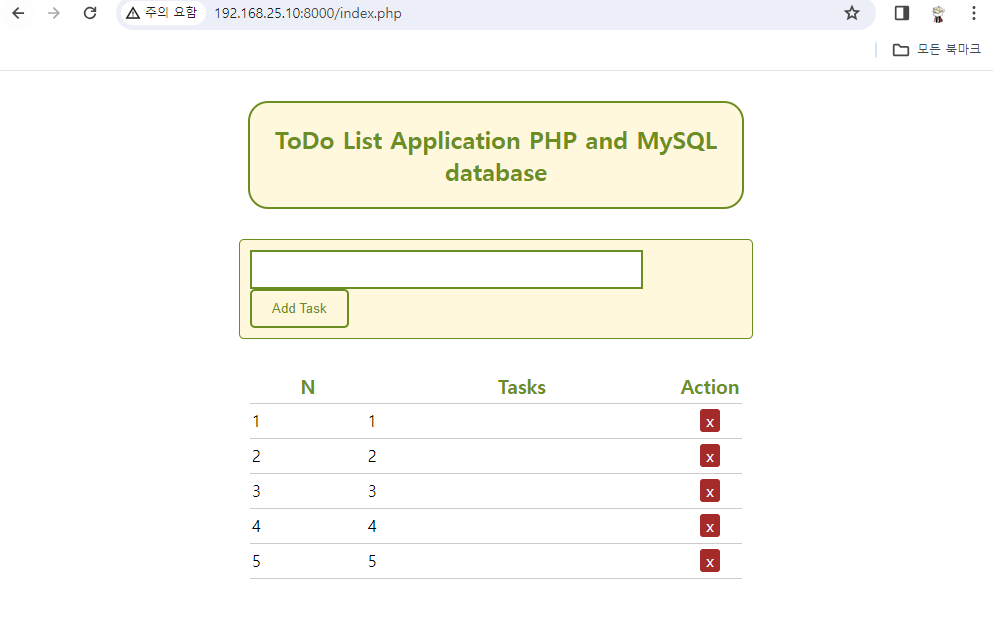Select the number cell in row 3
Viewport: 993px width, 635px height.
tap(256, 491)
